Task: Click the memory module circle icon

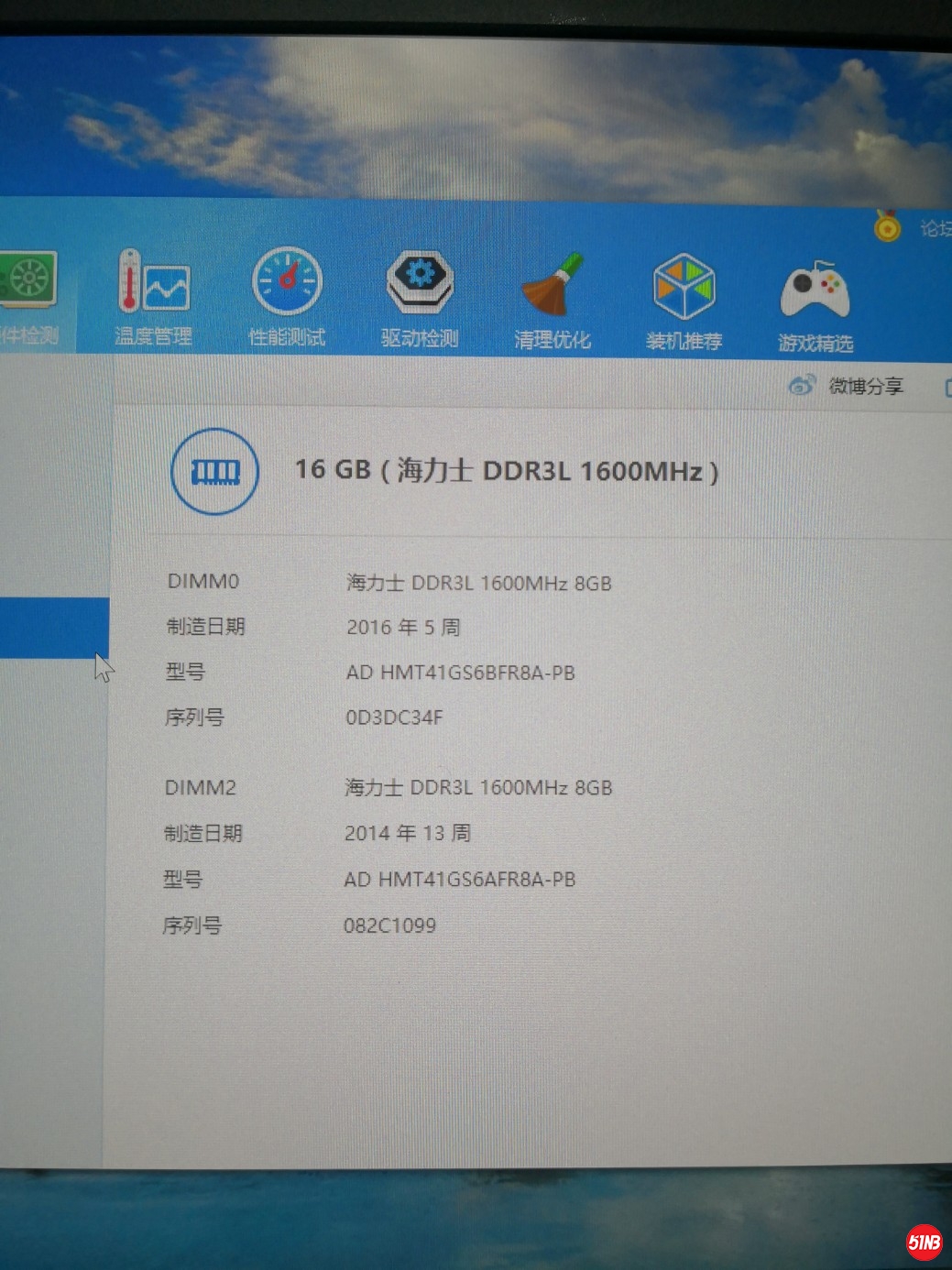Action: [x=215, y=471]
